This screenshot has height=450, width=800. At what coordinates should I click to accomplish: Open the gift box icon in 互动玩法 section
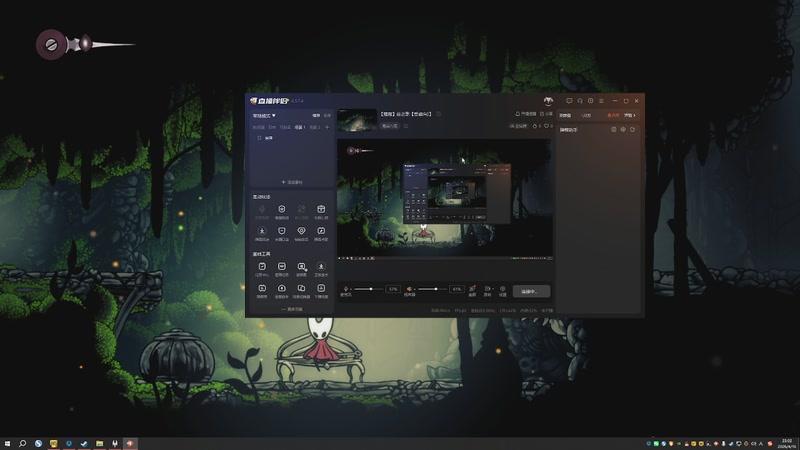pos(321,211)
